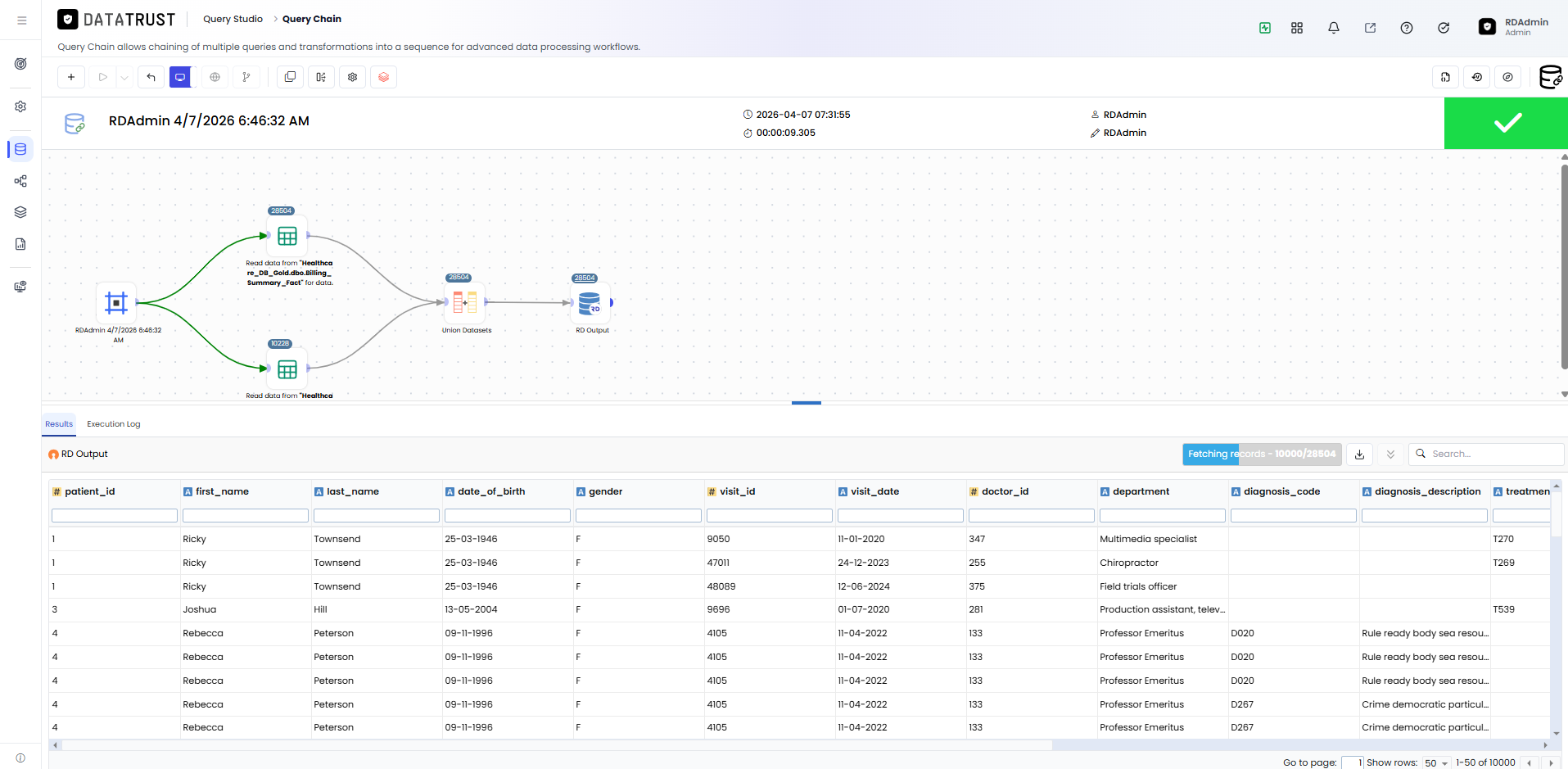Open the hamburger menu in the sidebar
This screenshot has height=769, width=1568.
[x=21, y=20]
